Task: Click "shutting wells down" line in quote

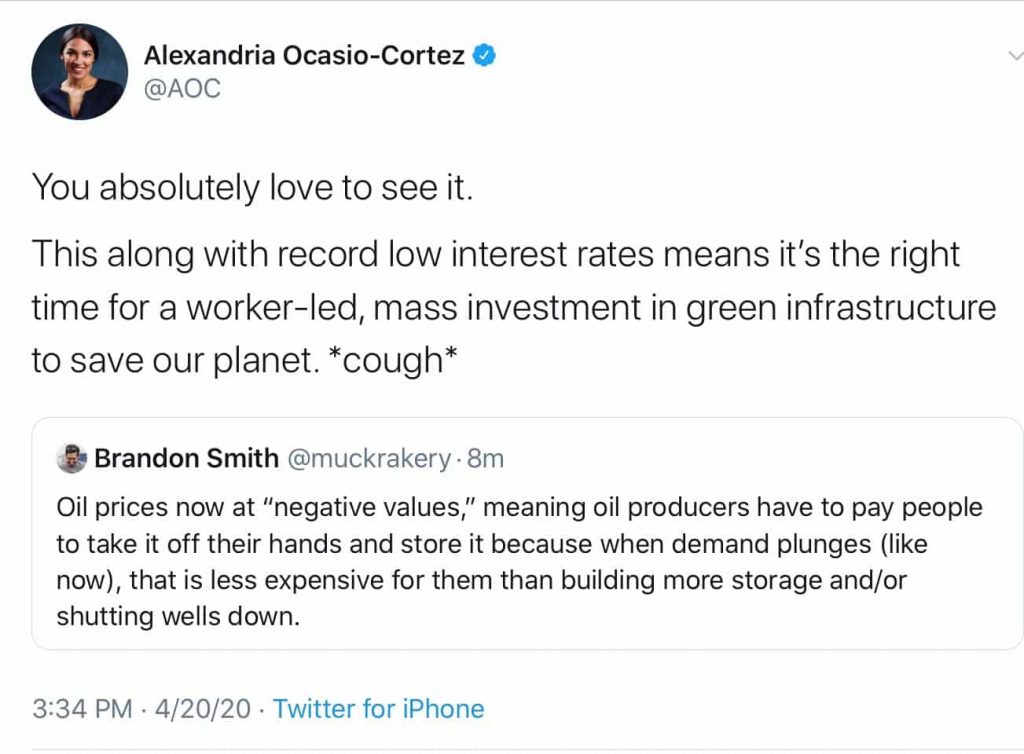Action: tap(178, 616)
